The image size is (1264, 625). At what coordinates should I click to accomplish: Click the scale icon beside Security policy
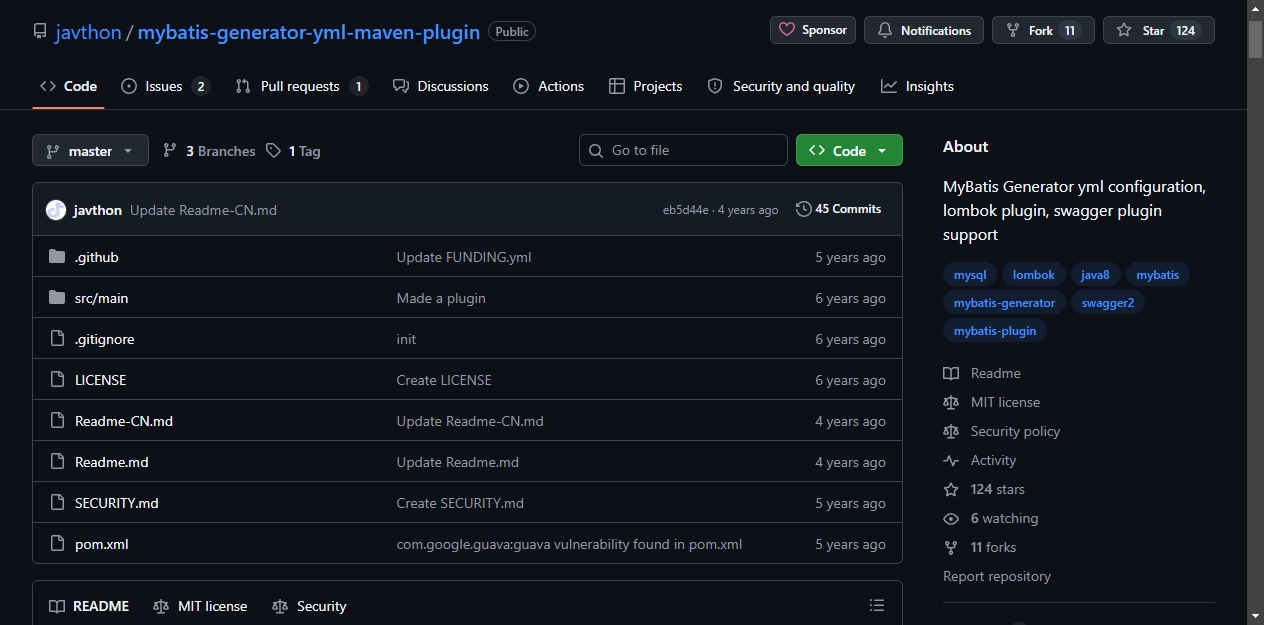pyautogui.click(x=951, y=431)
